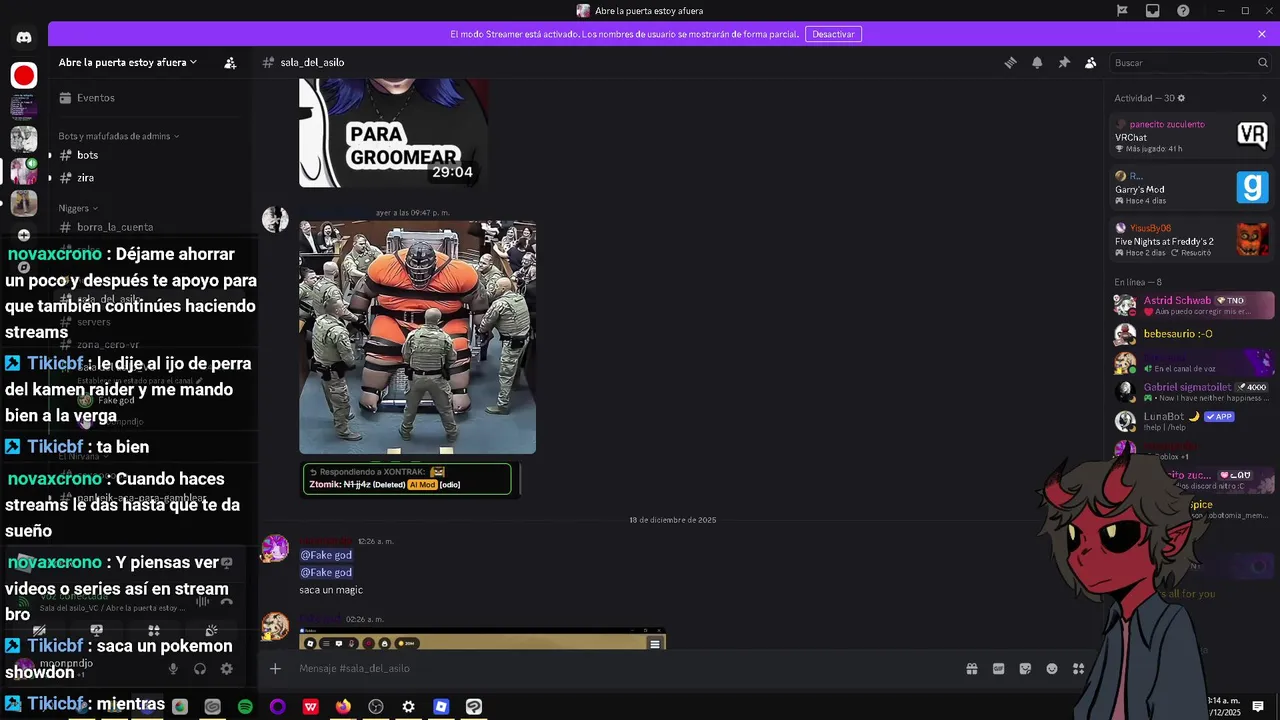Collapse Bots y mafufadas de admins category
This screenshot has height=720, width=1280.
(x=118, y=136)
